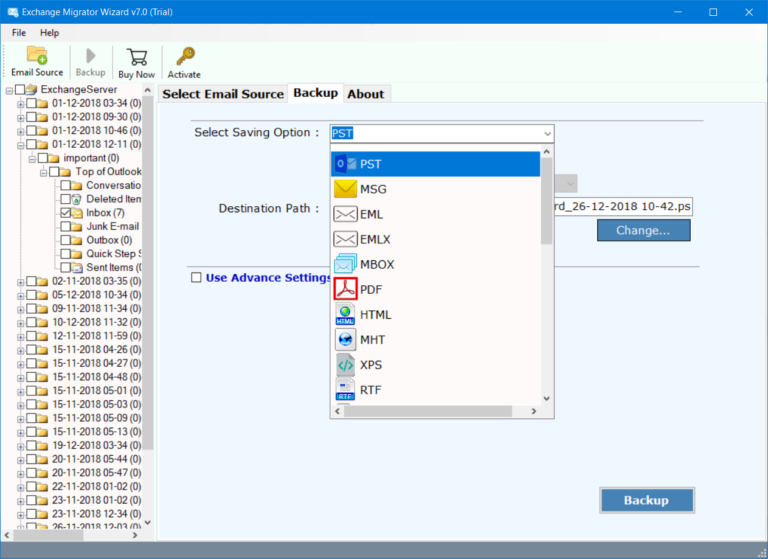This screenshot has width=768, height=559.
Task: Click the Backup toolbar play icon
Action: click(x=91, y=56)
